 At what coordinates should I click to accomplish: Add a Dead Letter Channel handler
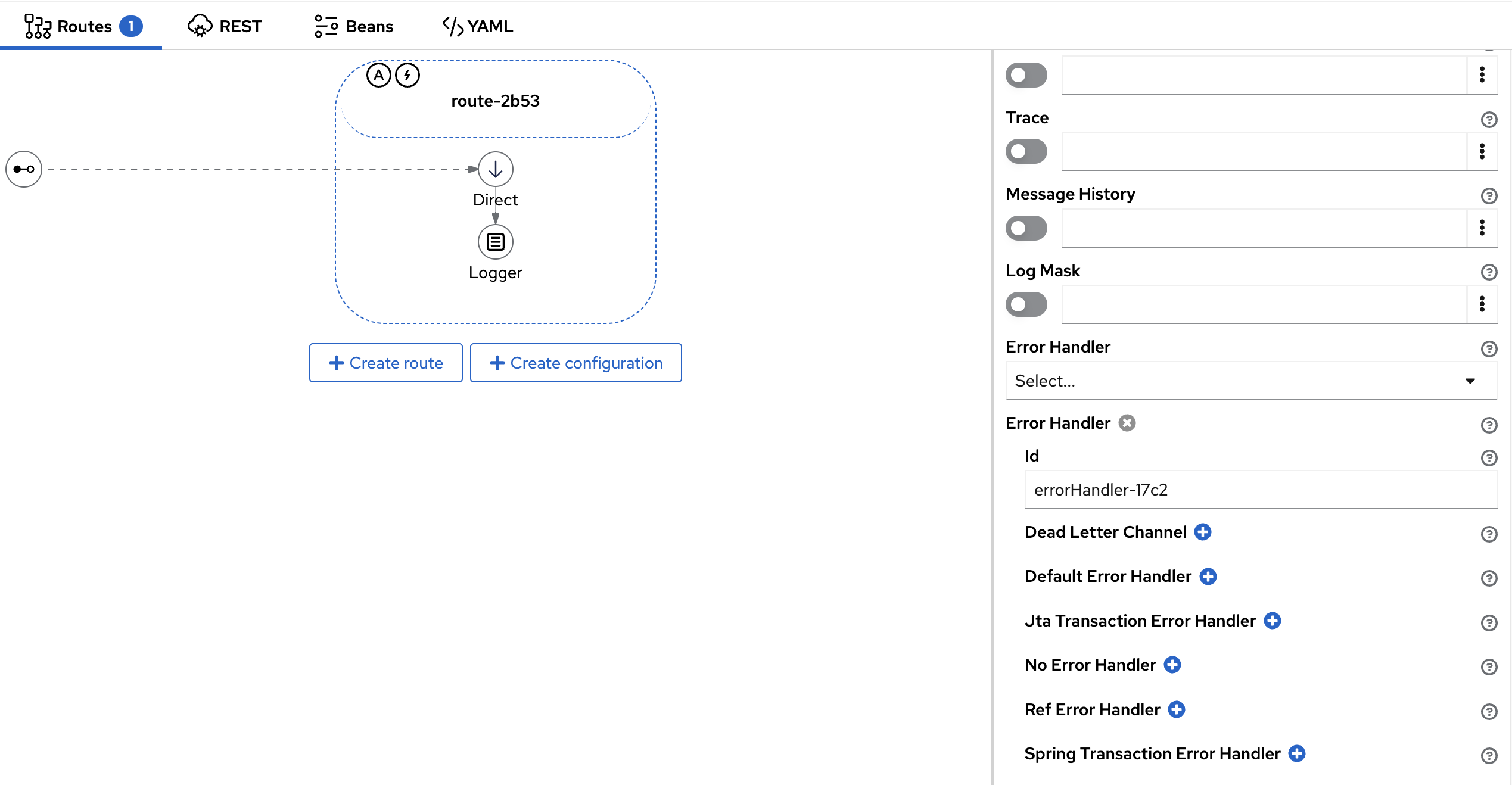coord(1203,532)
